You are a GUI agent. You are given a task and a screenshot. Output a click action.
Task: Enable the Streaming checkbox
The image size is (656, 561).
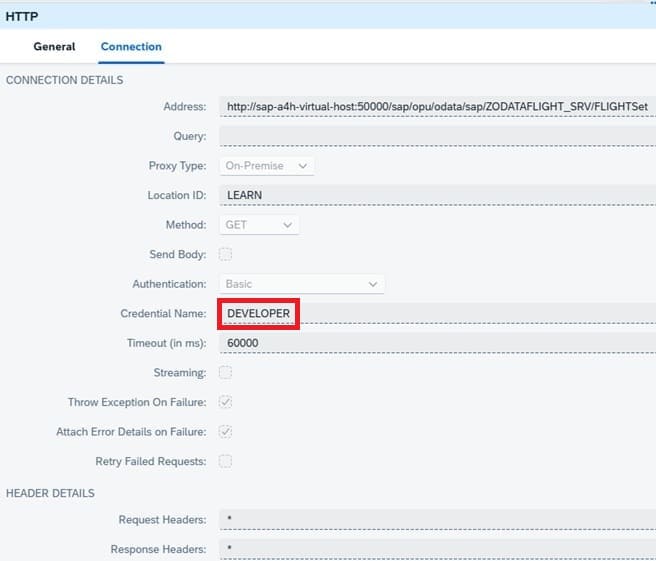tap(226, 373)
